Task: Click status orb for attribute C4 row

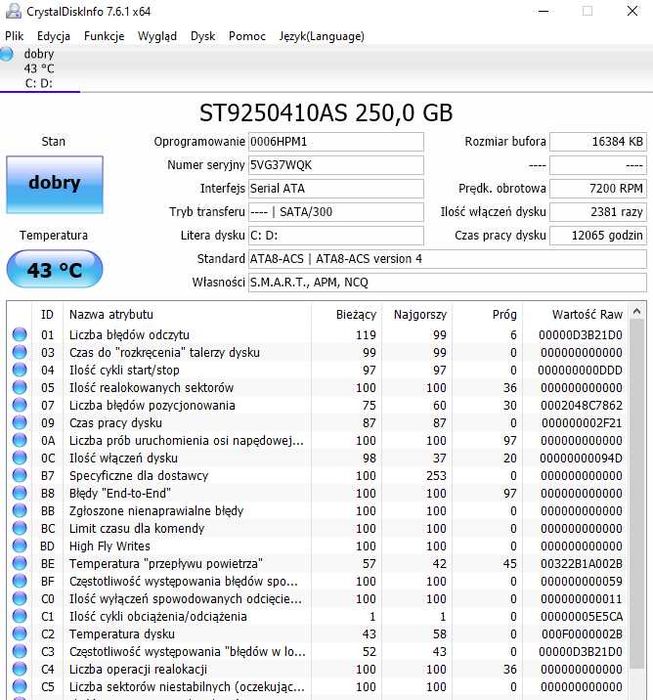Action: pos(19,669)
